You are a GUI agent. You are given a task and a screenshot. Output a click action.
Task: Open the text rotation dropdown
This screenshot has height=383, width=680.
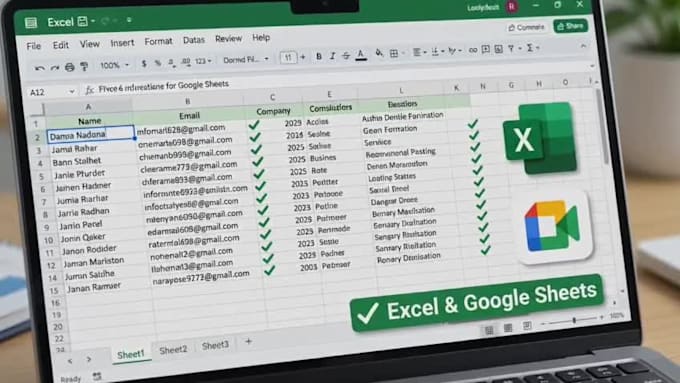click(454, 51)
